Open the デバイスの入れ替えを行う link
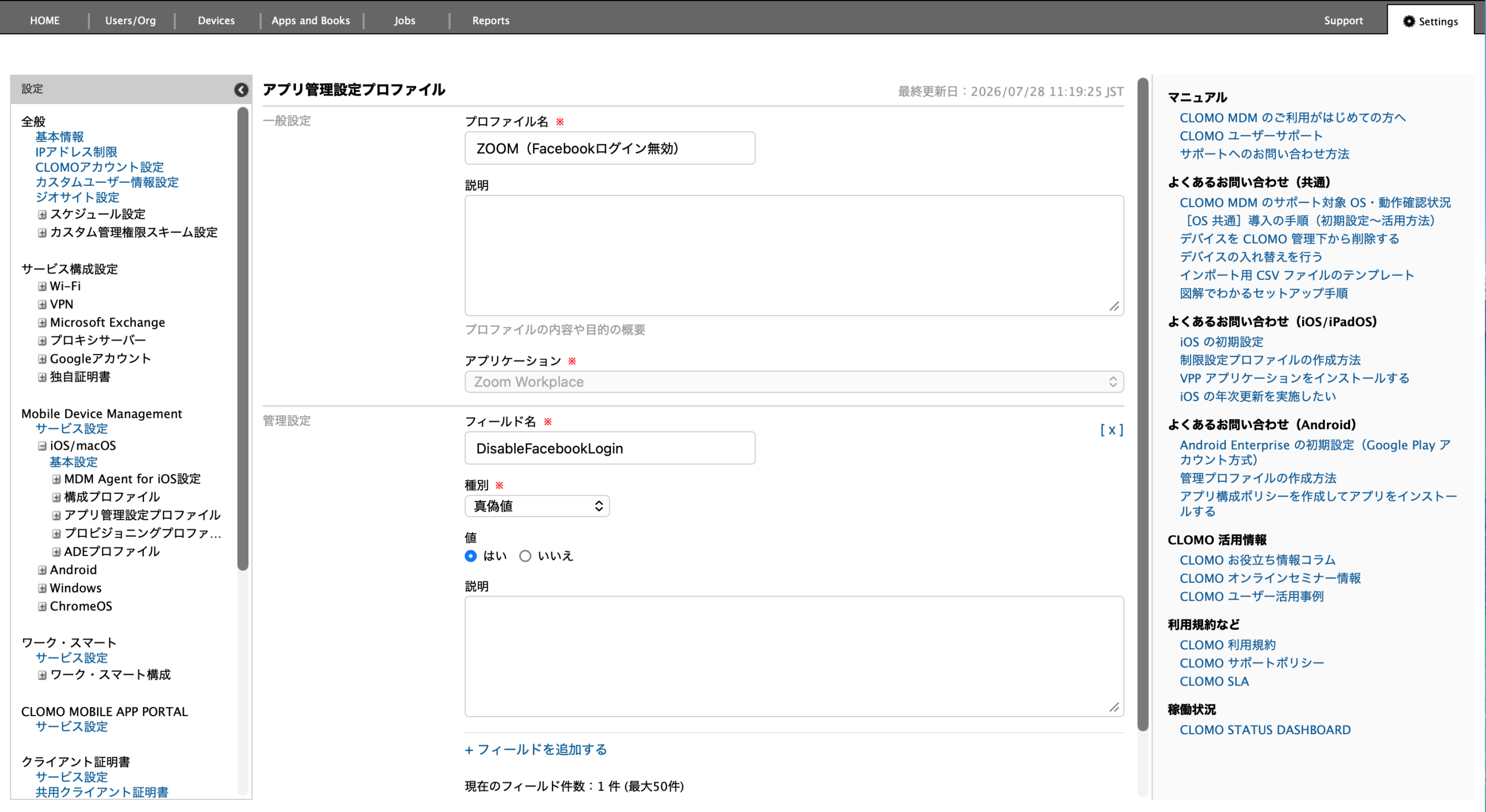The width and height of the screenshot is (1486, 812). click(1251, 257)
